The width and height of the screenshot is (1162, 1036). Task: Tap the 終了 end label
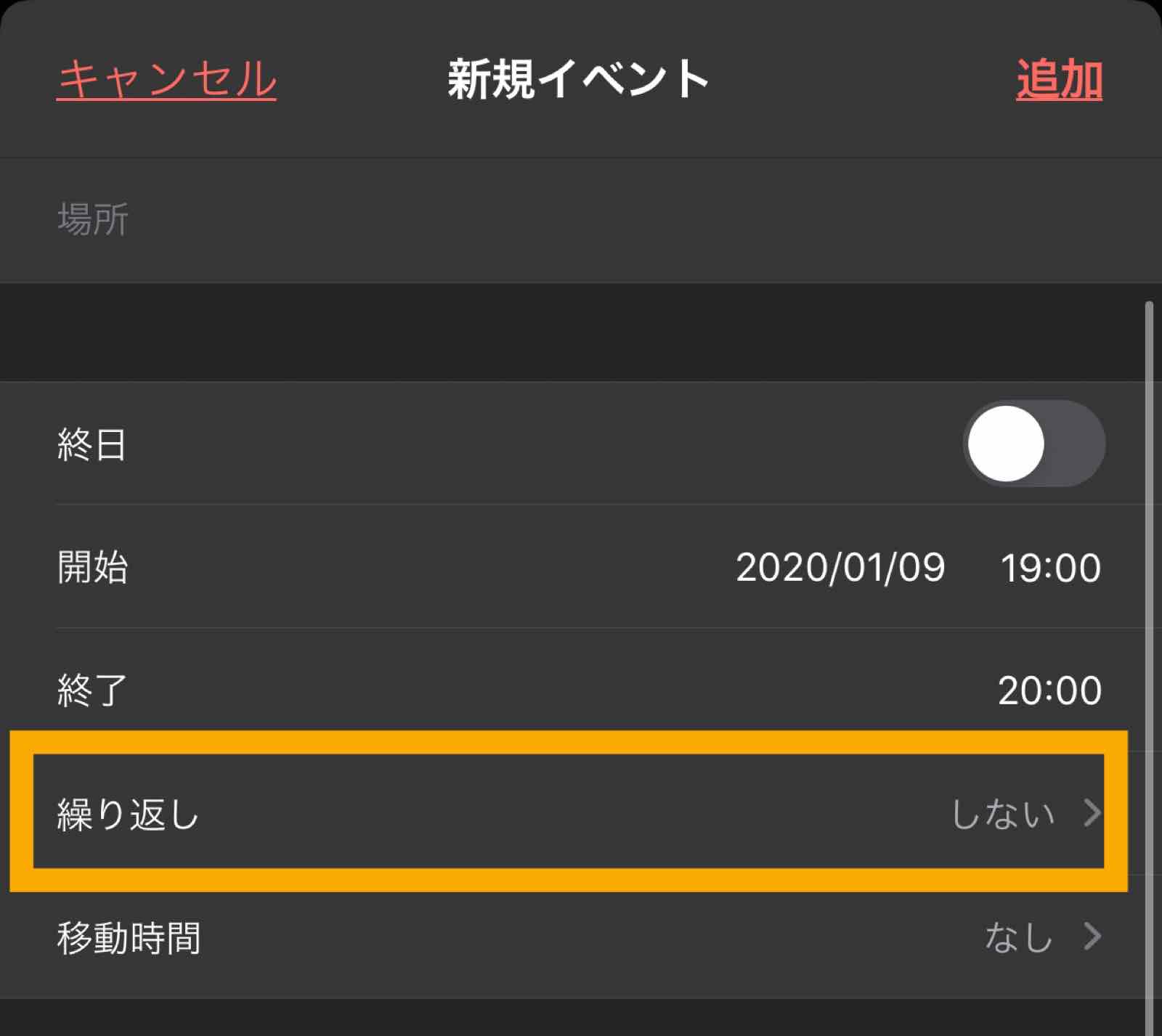[x=92, y=690]
